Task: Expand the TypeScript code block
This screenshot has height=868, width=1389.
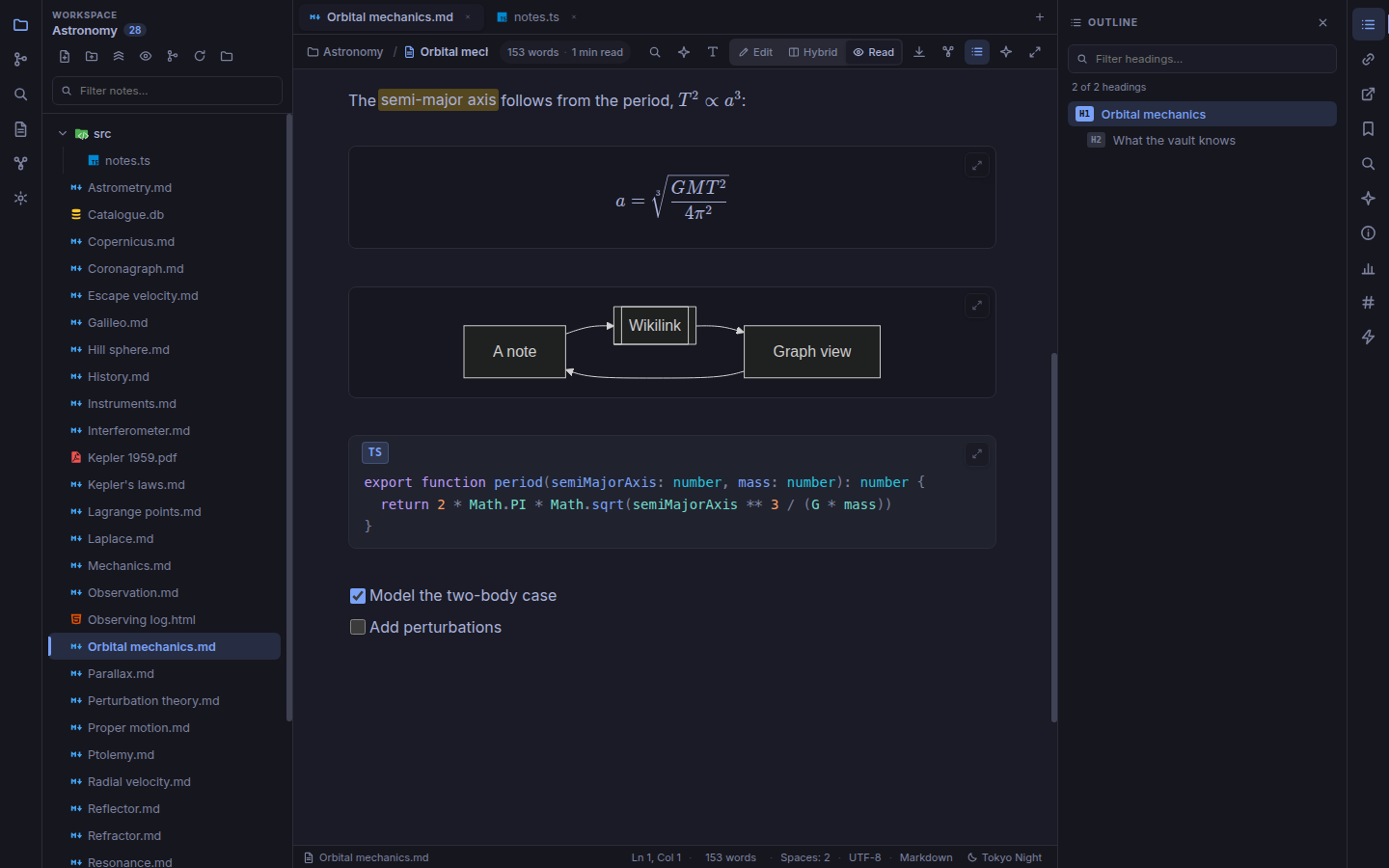Action: [x=977, y=454]
